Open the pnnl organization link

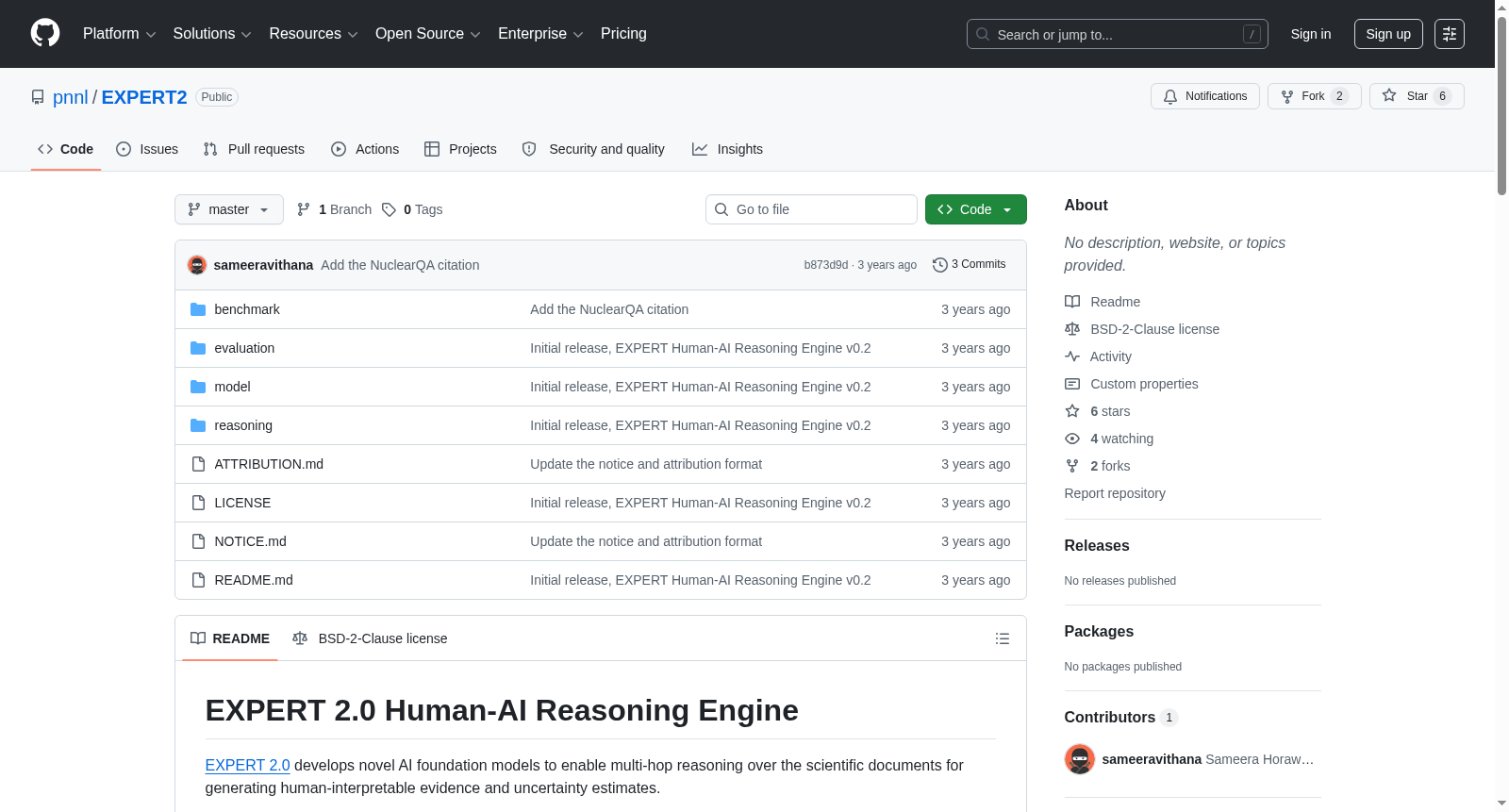pos(71,97)
